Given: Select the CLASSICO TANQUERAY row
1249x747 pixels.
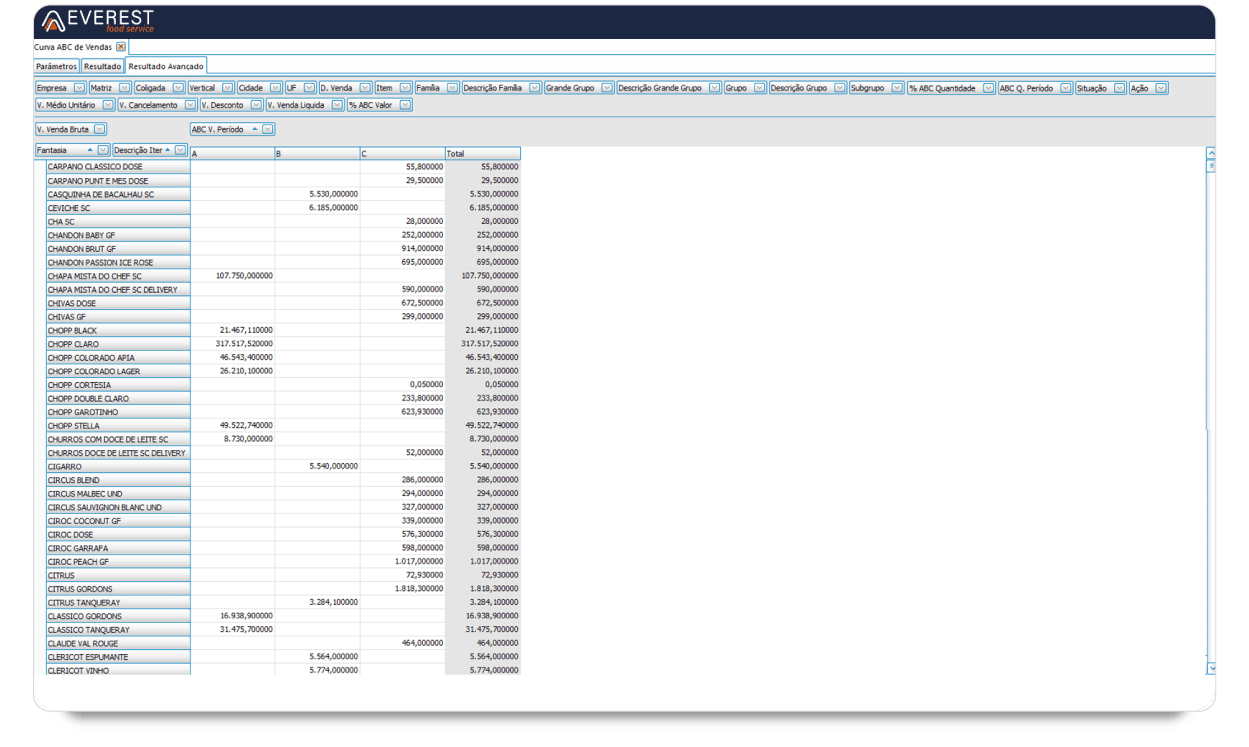Looking at the screenshot, I should tap(118, 630).
